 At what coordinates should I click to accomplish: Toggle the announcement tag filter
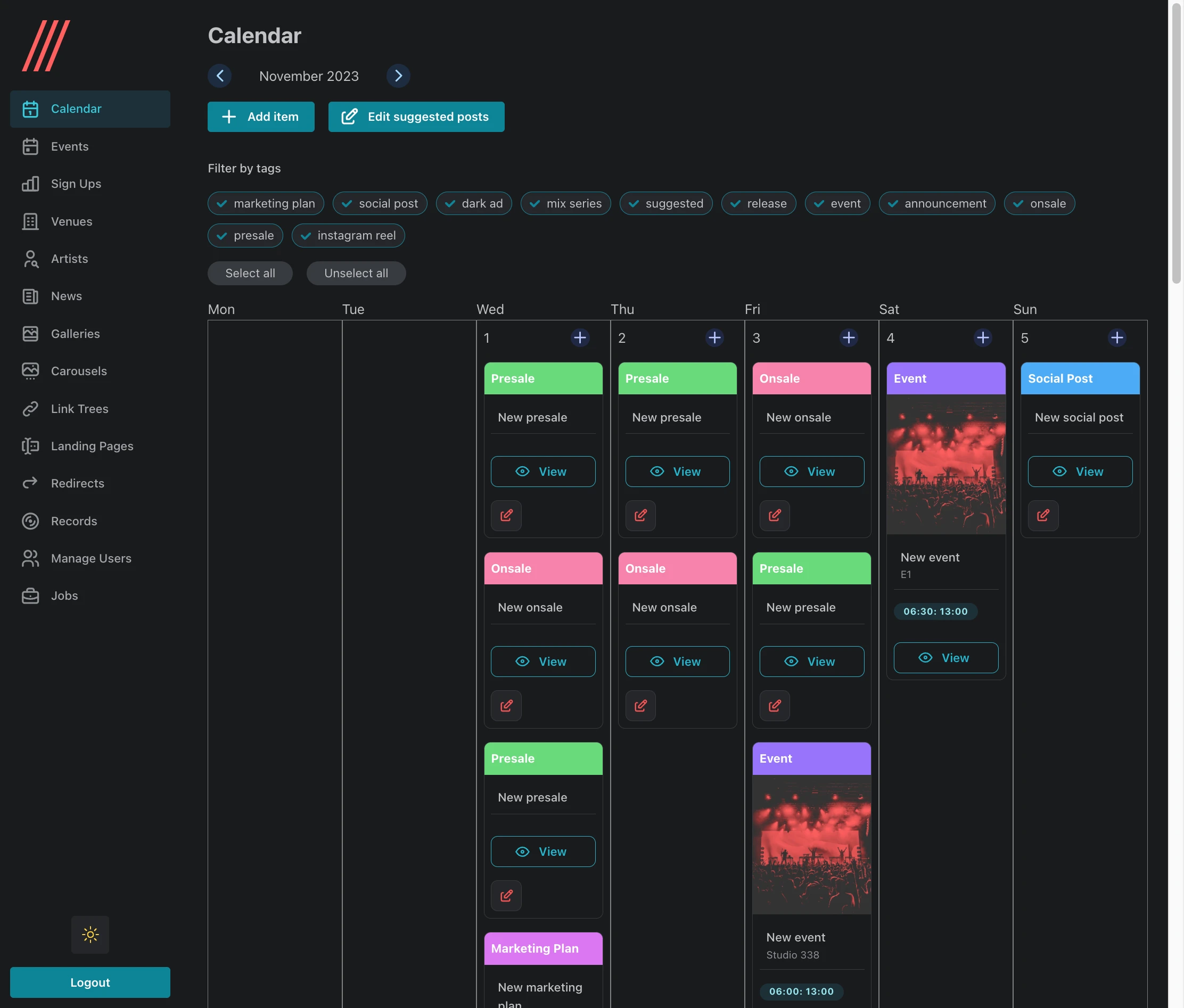pyautogui.click(x=937, y=203)
